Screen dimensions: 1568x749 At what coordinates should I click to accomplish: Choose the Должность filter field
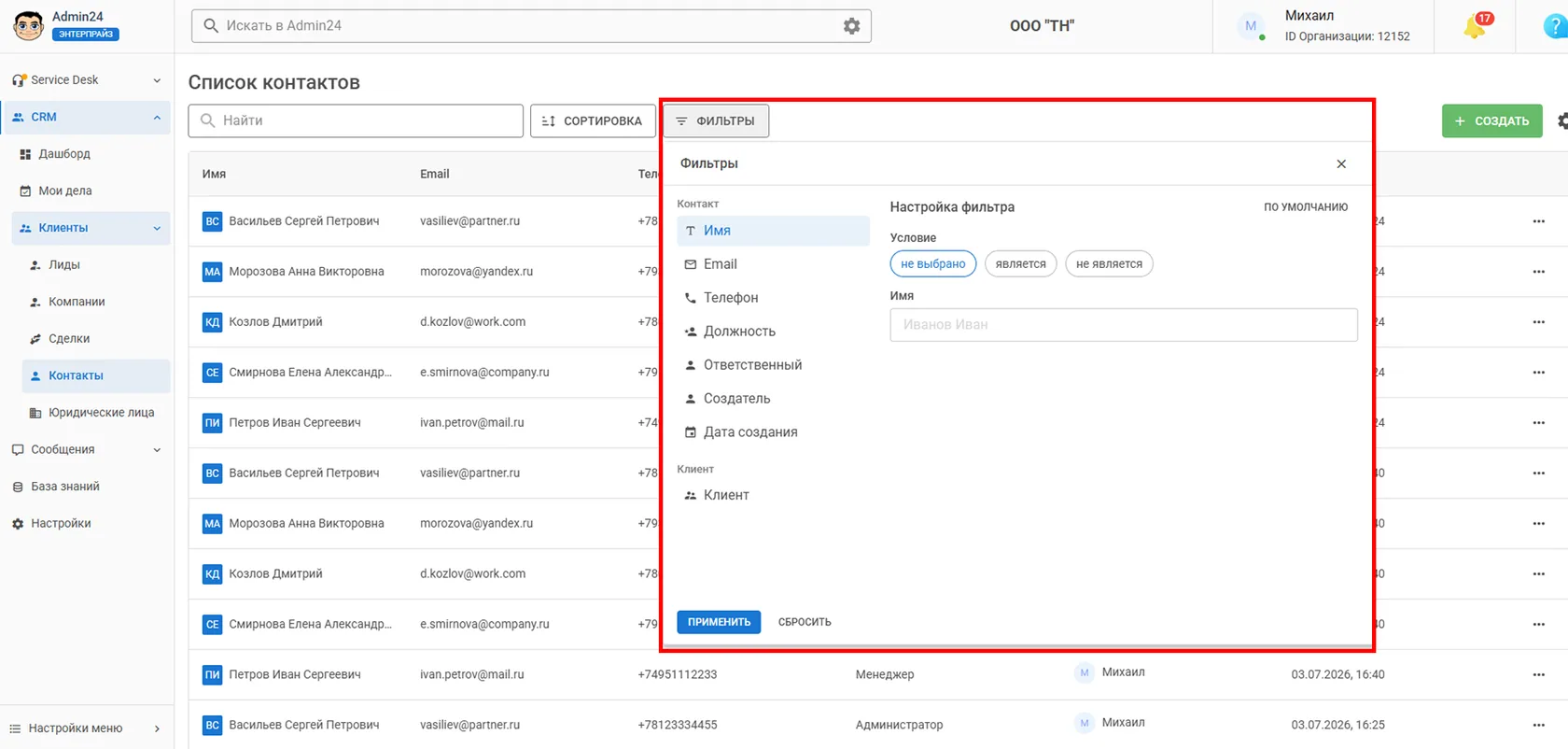773,332
